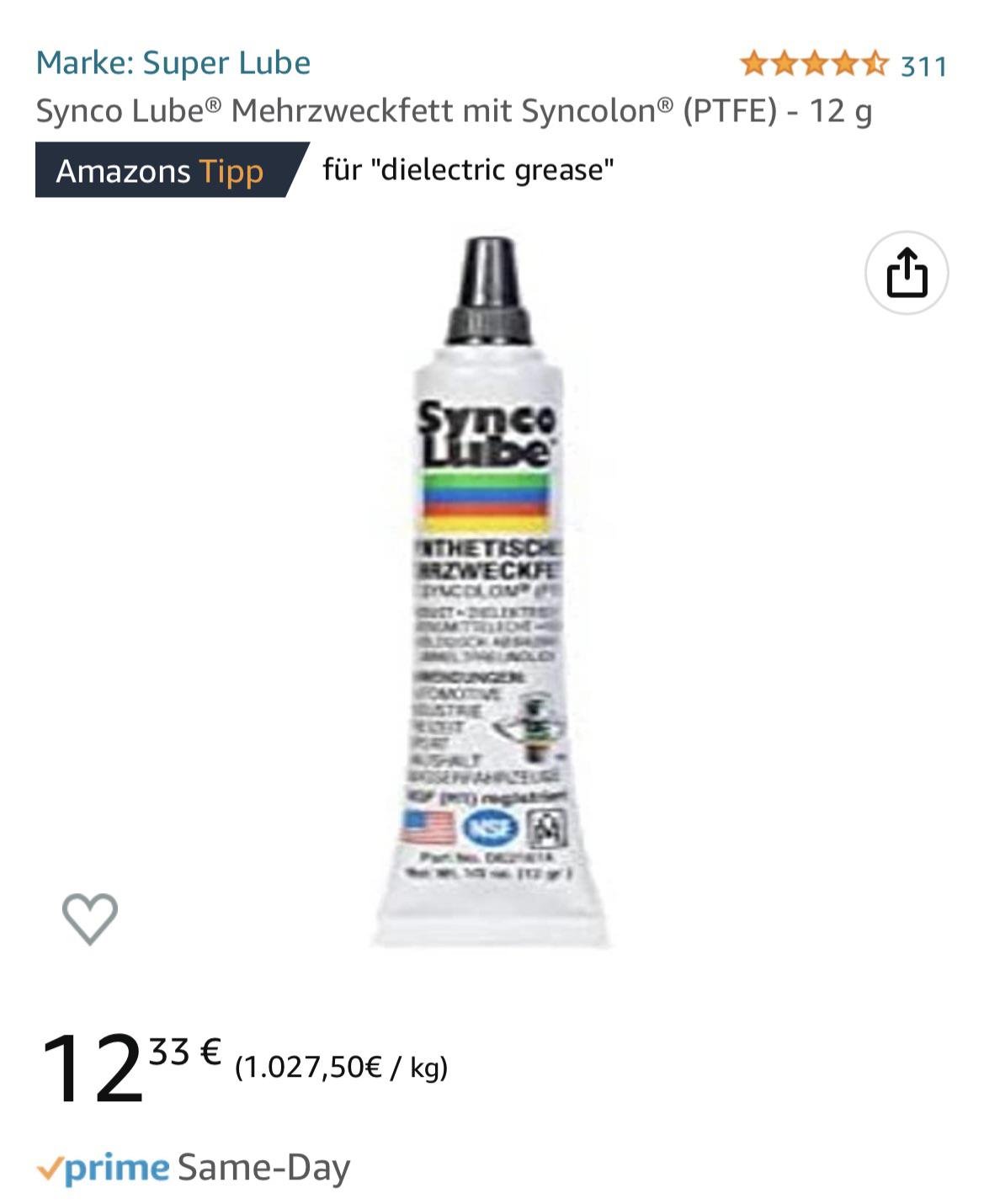The height and width of the screenshot is (1204, 984).
Task: Click the rainbow color stripes on the tube
Action: [x=487, y=497]
